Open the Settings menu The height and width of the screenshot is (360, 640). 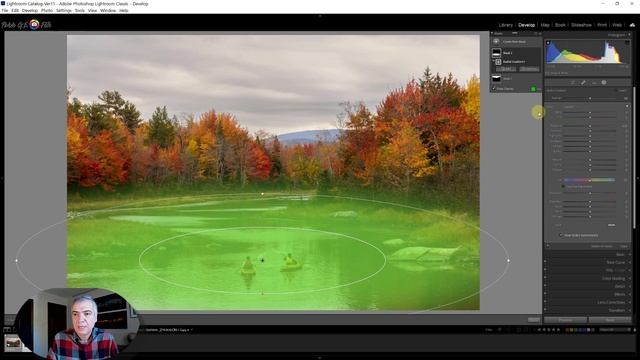(x=64, y=10)
